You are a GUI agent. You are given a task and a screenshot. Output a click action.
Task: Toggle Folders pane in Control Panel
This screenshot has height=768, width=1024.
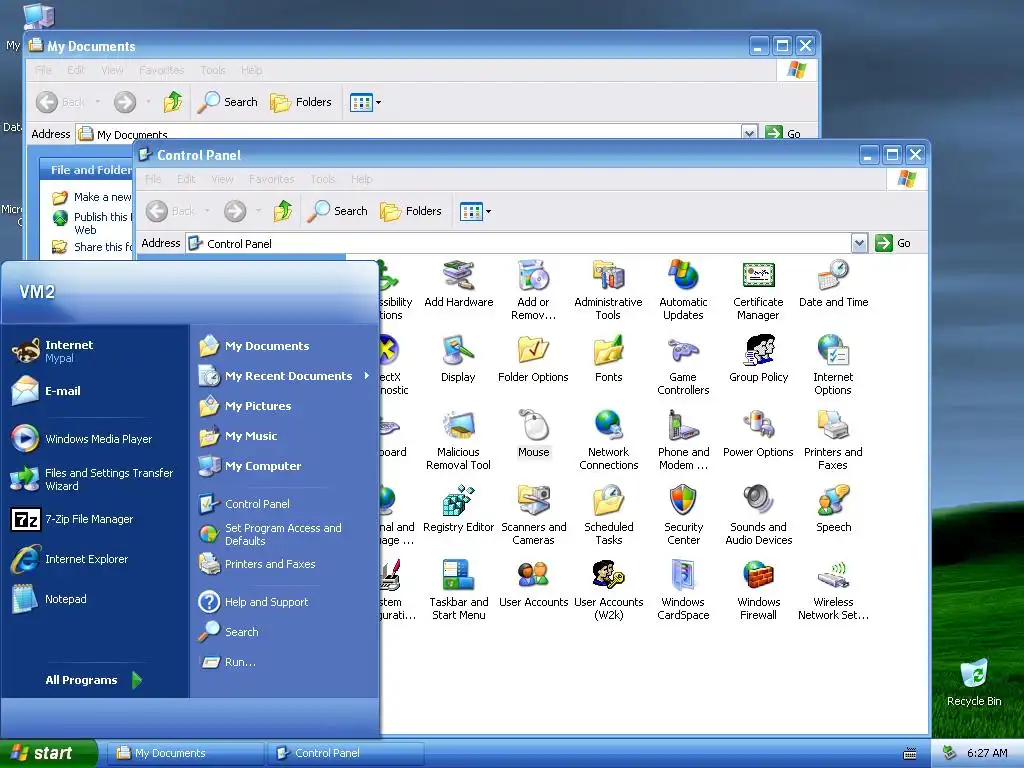tap(411, 211)
